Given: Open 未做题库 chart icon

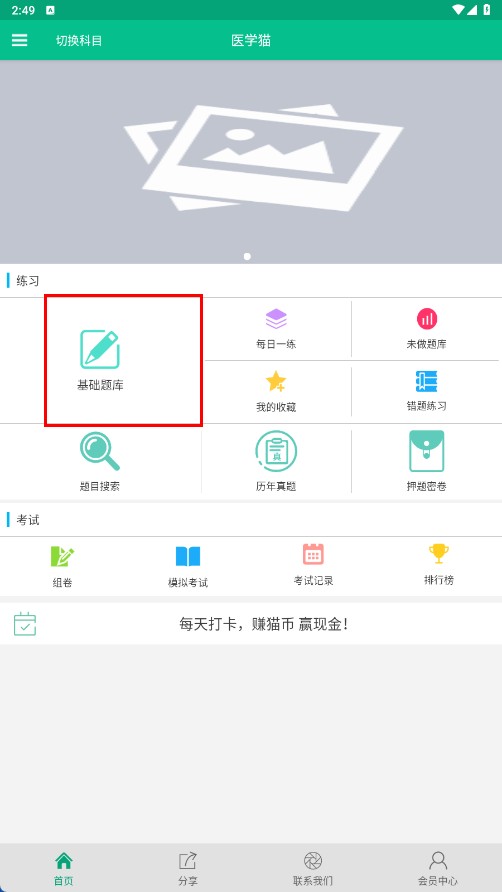Looking at the screenshot, I should point(427,319).
